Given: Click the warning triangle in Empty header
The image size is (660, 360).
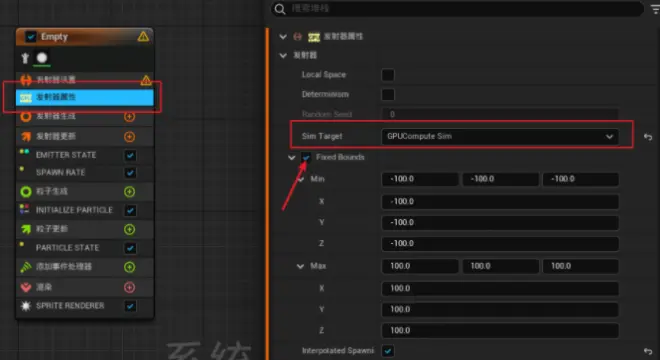Looking at the screenshot, I should coord(143,37).
